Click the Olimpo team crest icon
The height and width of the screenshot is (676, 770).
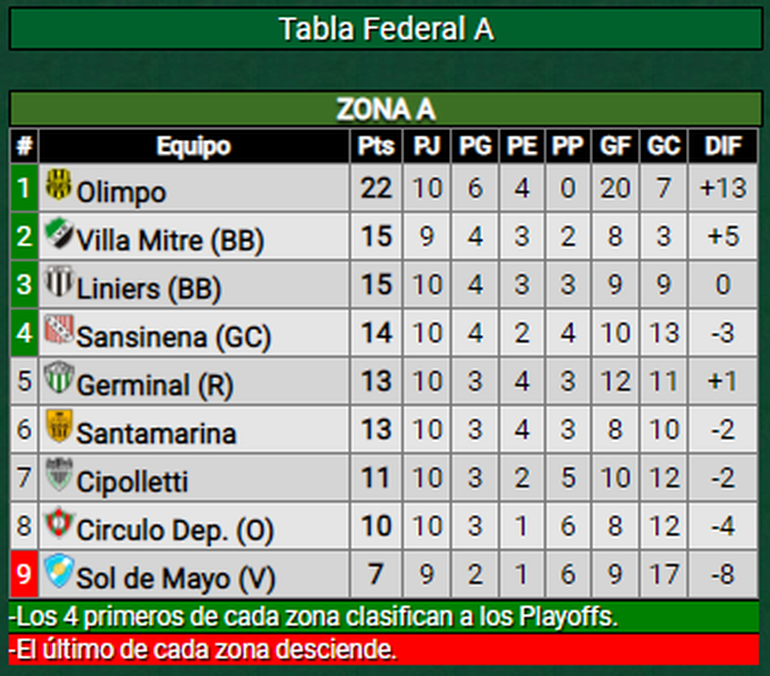tap(59, 185)
